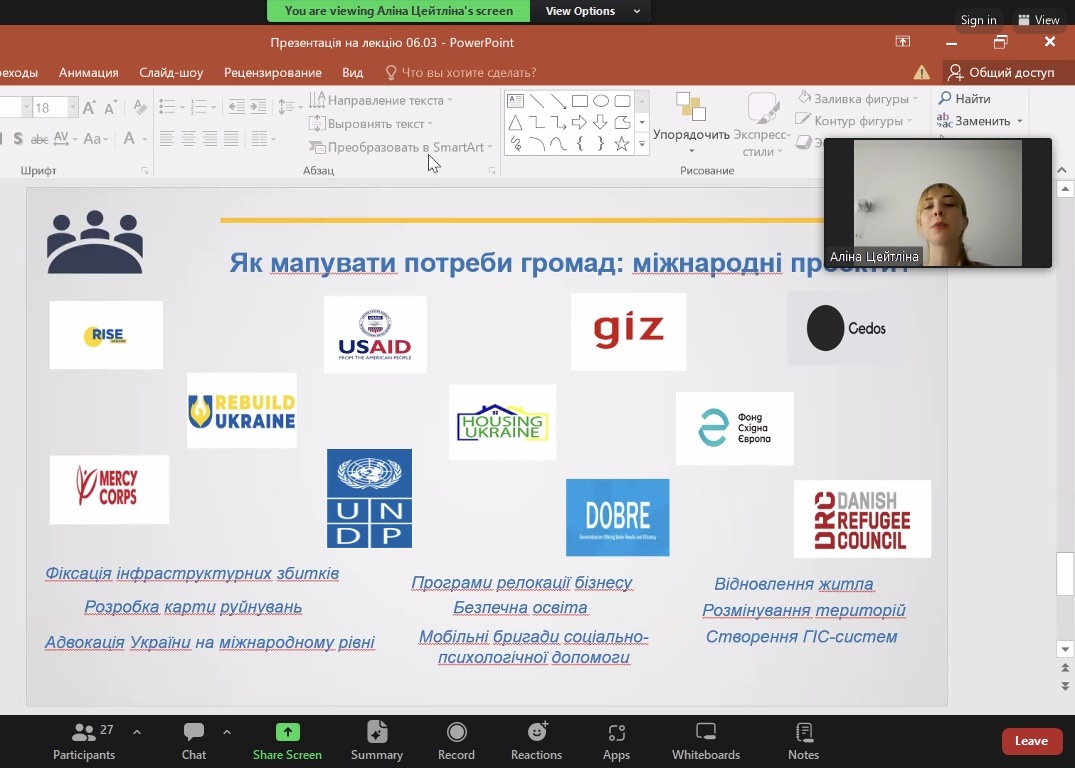The image size is (1075, 768).
Task: Open the Zoom Apps panel
Action: click(x=616, y=740)
